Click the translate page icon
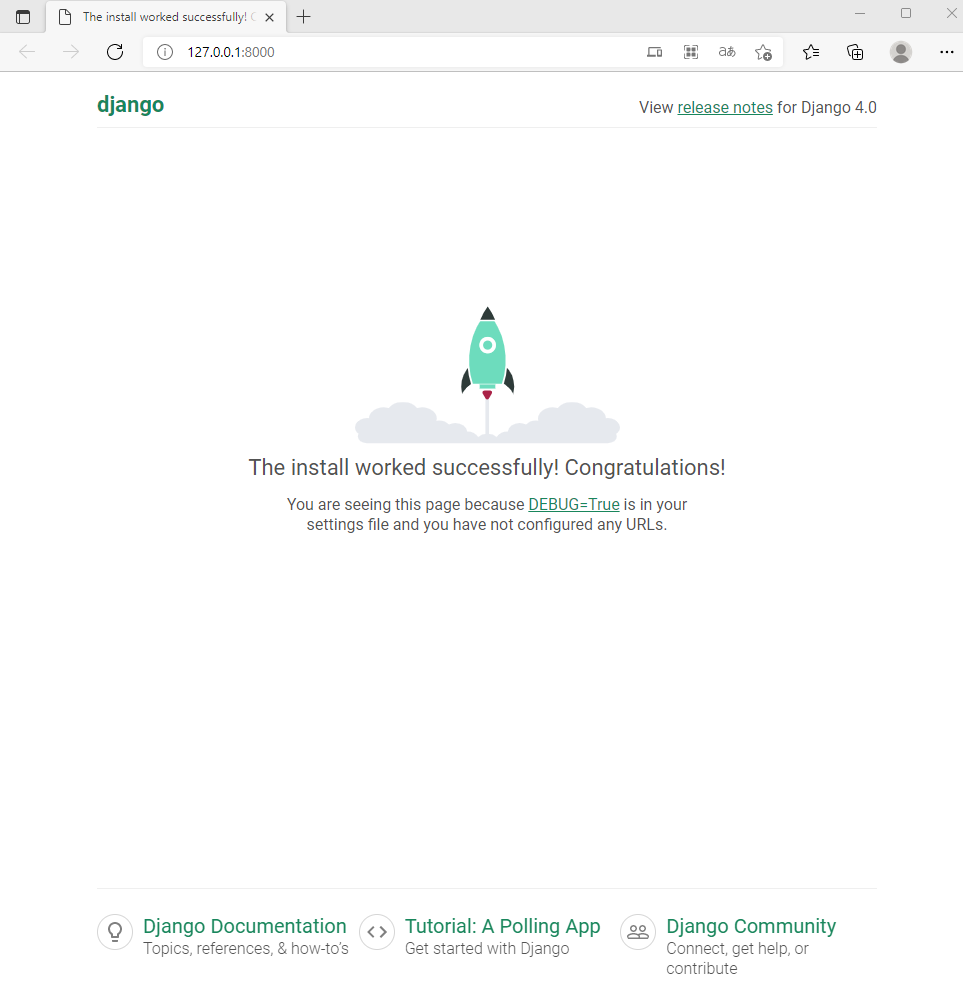 (x=727, y=52)
